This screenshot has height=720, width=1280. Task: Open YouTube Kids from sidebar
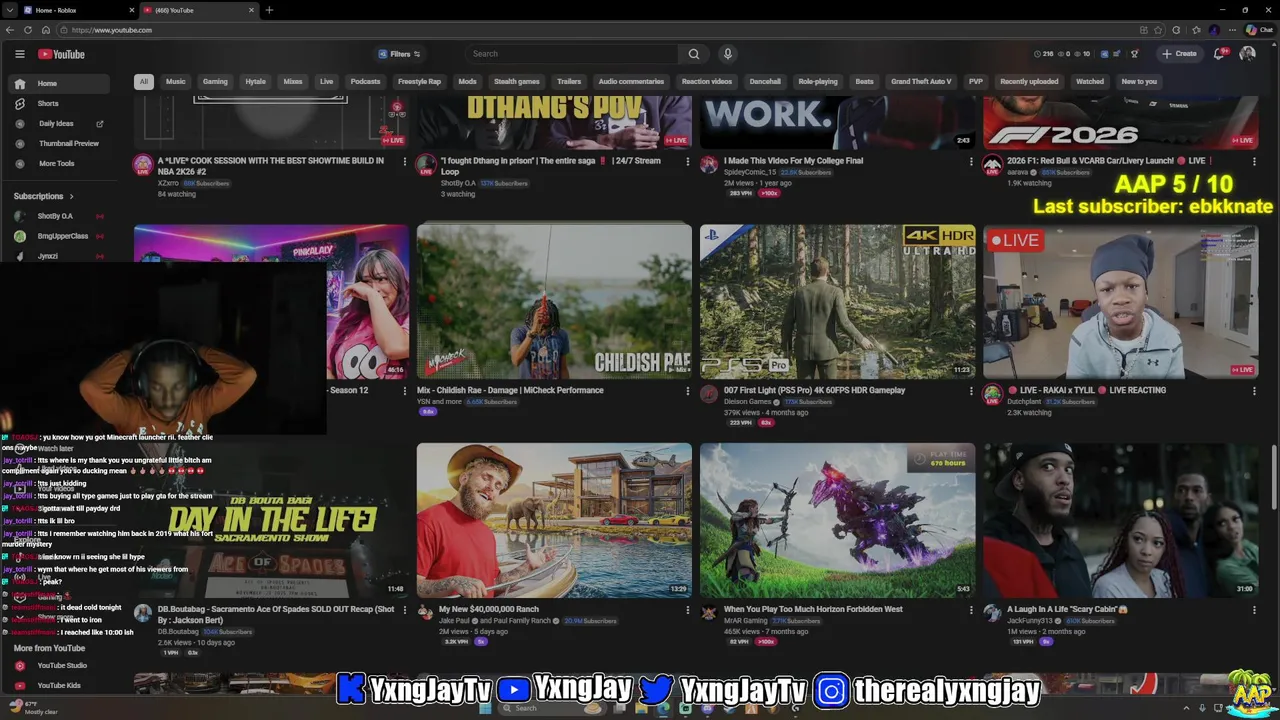point(59,685)
